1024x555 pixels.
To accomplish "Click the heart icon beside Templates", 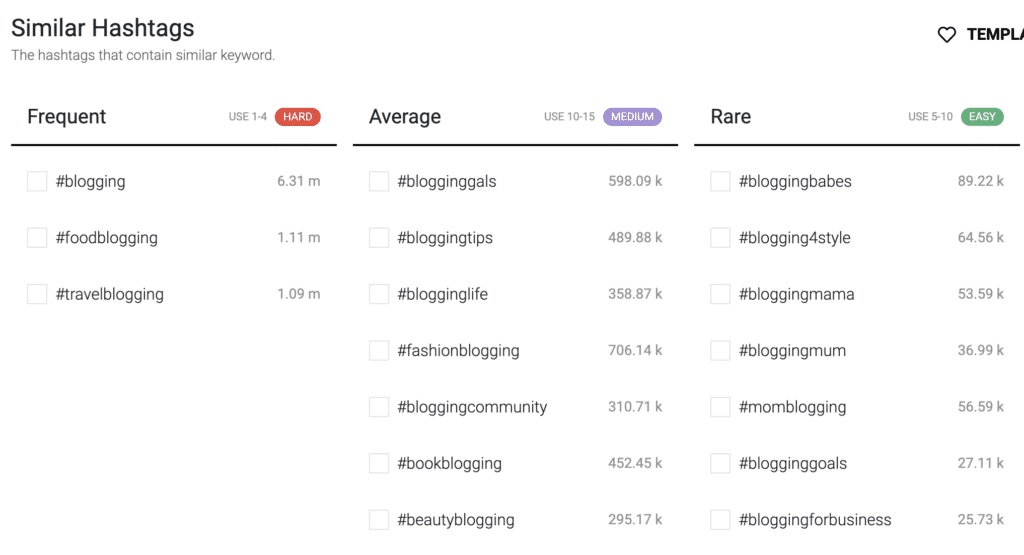I will coord(946,35).
